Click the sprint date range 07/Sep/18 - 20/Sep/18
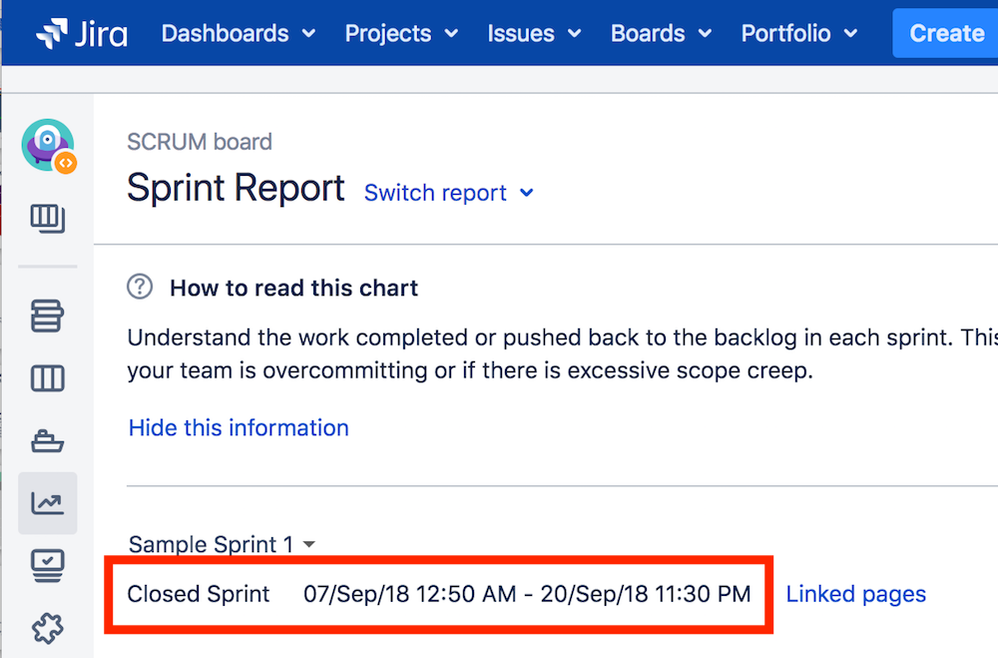This screenshot has height=658, width=998. 527,594
